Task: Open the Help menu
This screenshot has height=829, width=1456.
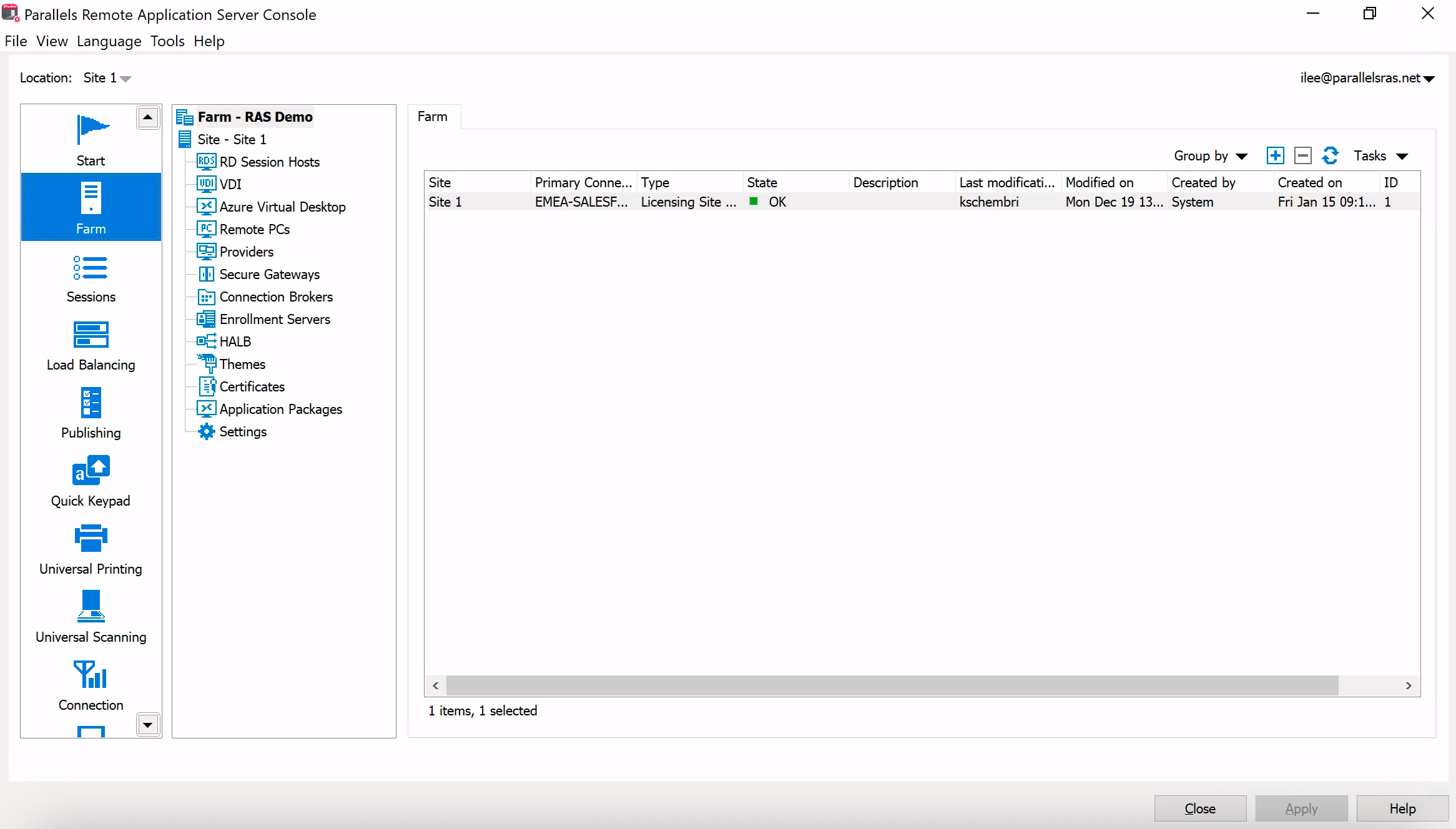Action: (209, 41)
